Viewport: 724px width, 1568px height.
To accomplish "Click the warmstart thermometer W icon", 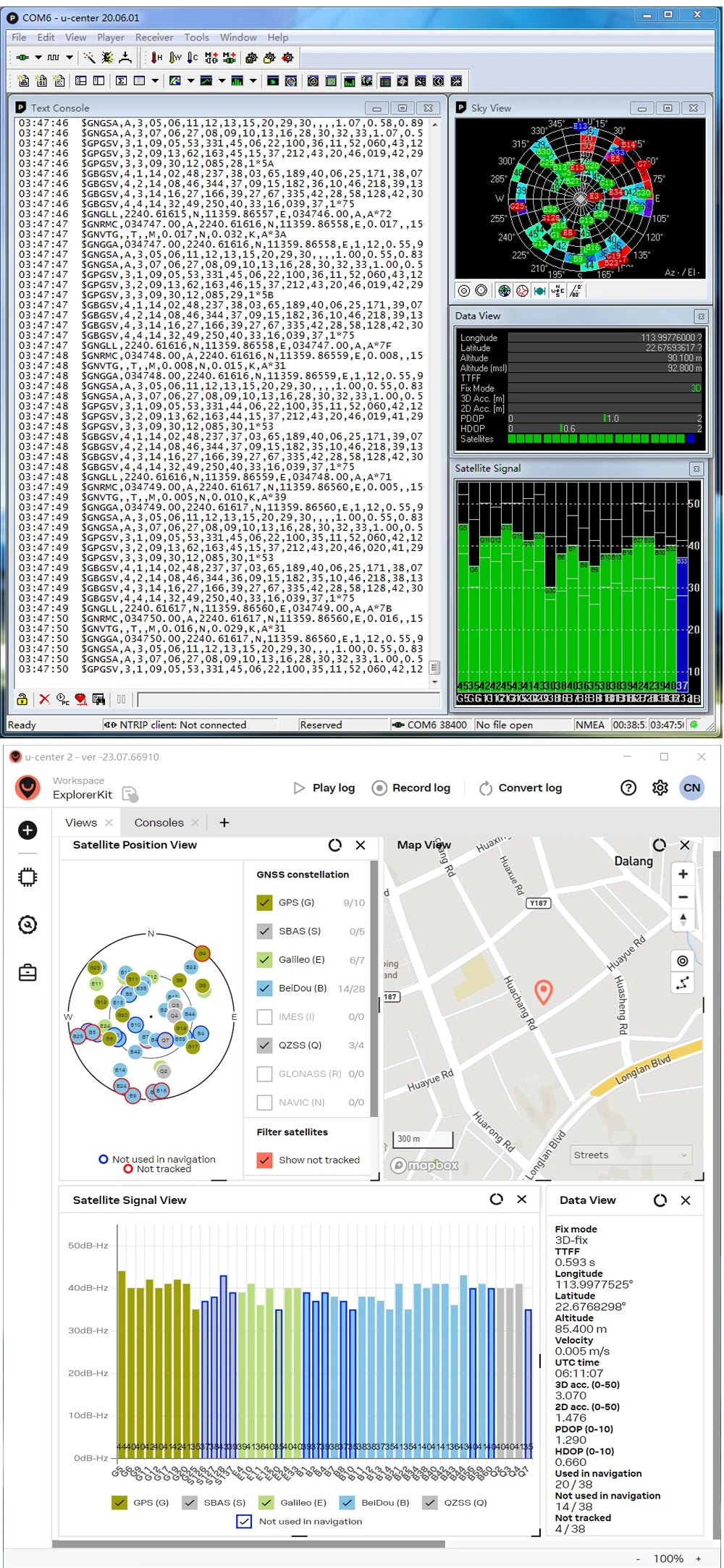I will point(174,57).
